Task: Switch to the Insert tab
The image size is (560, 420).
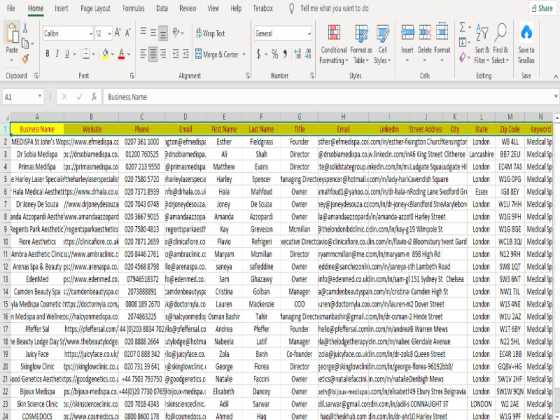Action: click(61, 8)
